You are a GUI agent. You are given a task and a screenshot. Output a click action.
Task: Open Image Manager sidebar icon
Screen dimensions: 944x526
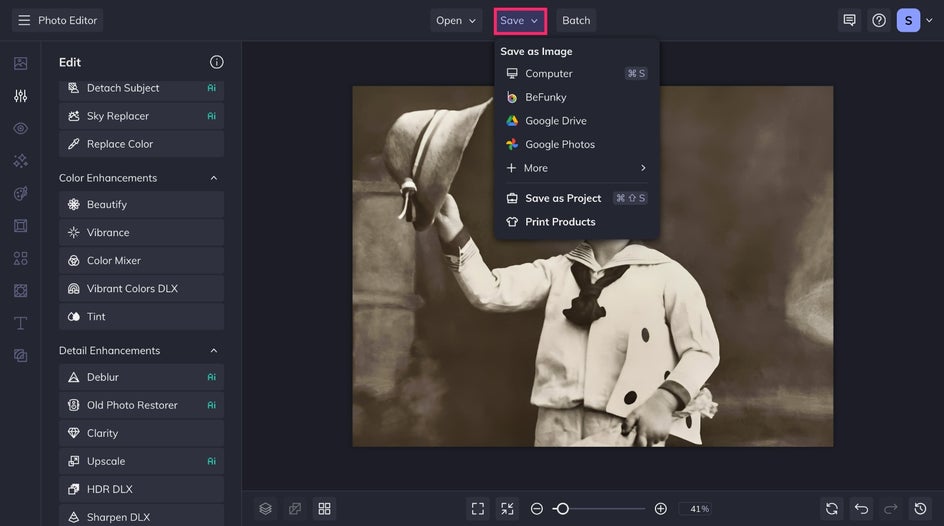20,63
